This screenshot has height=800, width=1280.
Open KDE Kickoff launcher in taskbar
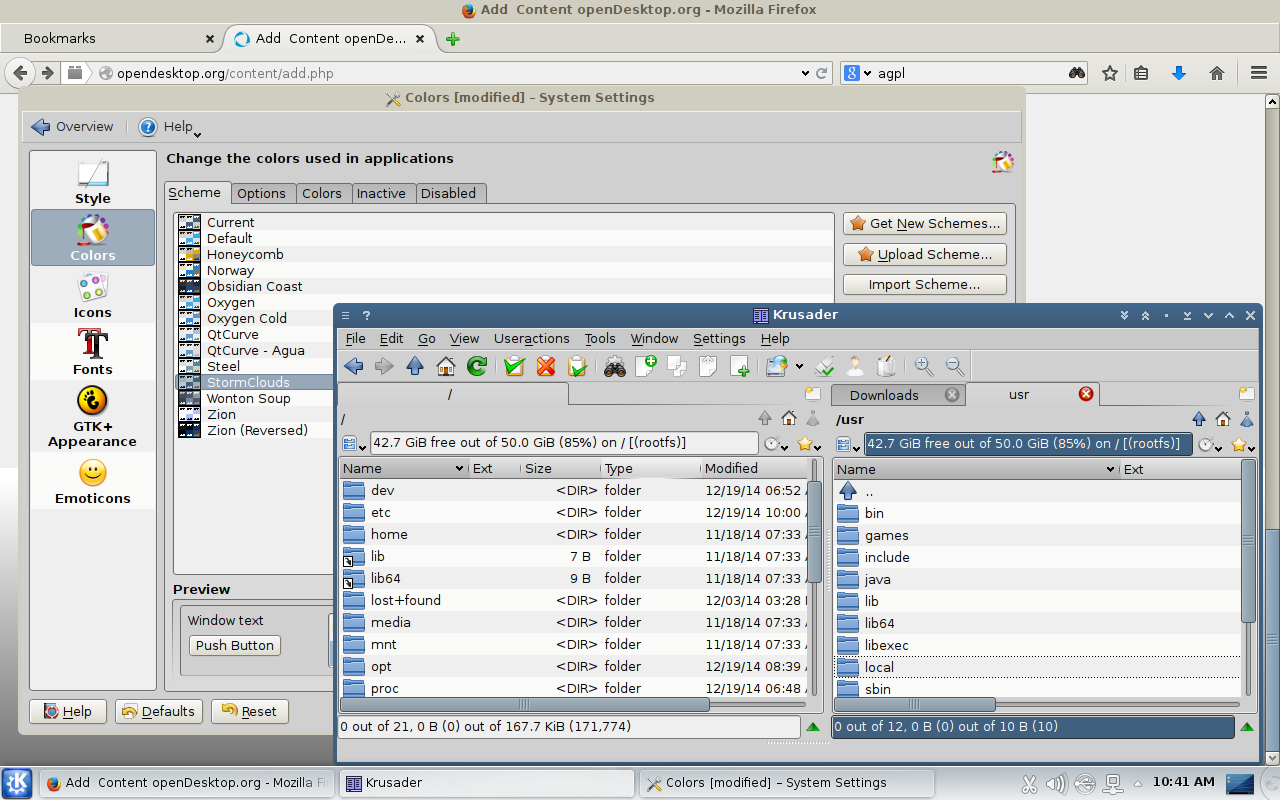pos(18,783)
